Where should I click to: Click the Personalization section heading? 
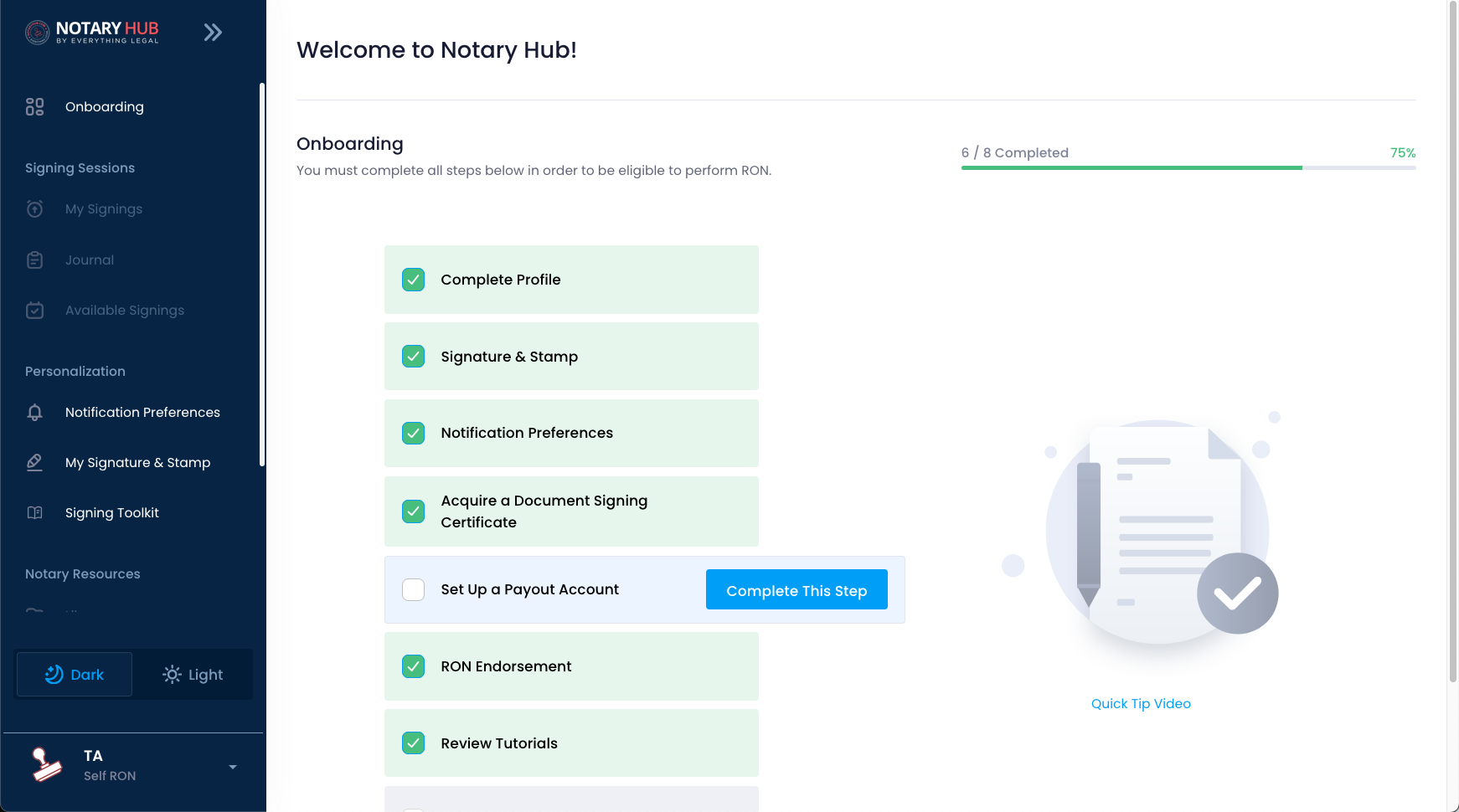[x=75, y=372]
